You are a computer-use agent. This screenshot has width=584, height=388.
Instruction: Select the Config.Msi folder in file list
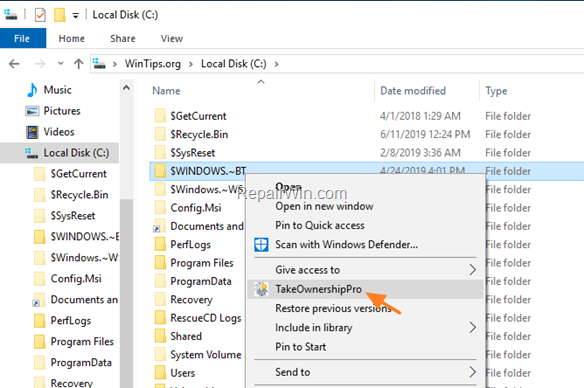pyautogui.click(x=196, y=208)
